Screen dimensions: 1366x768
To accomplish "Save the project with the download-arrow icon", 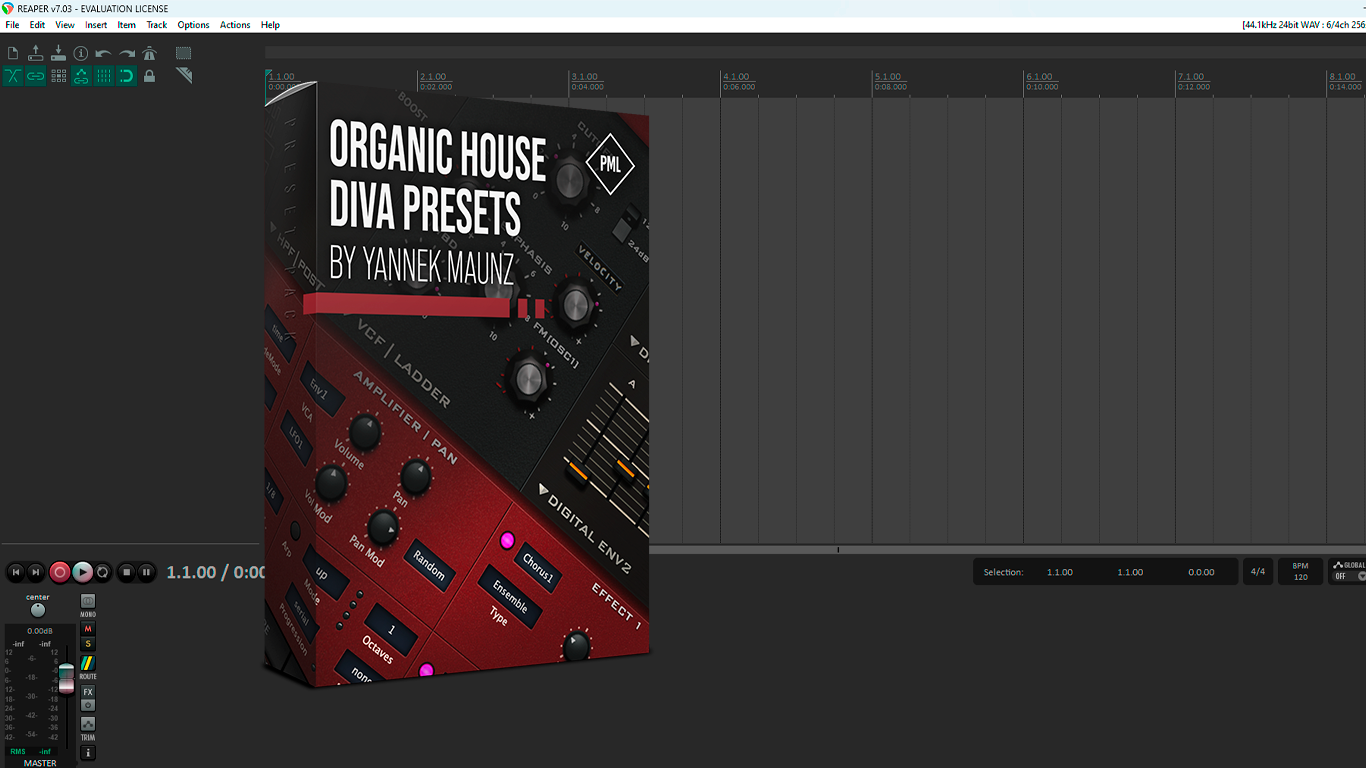I will click(58, 53).
